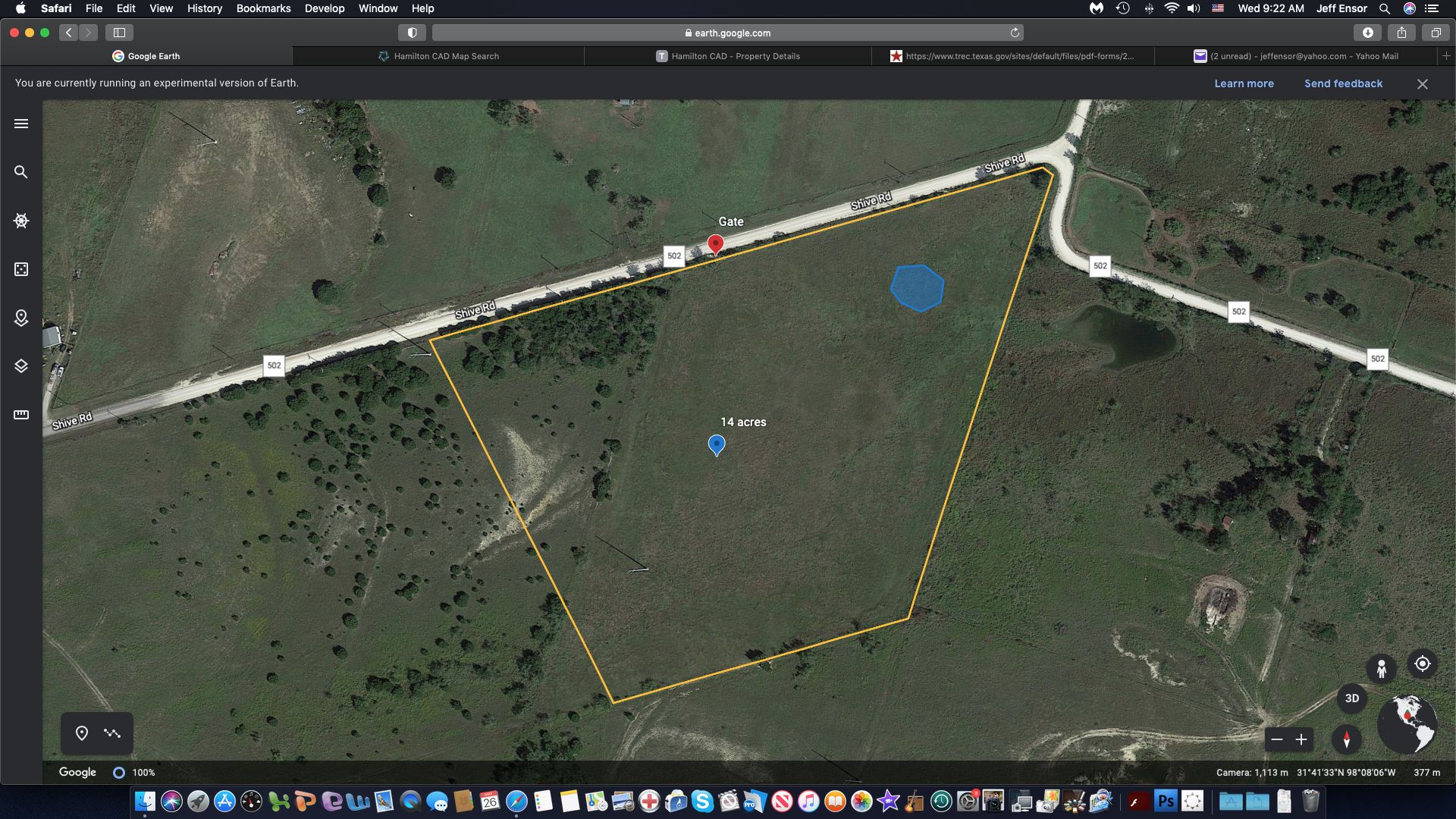Adjust the 100% imagery opacity control

click(x=120, y=773)
